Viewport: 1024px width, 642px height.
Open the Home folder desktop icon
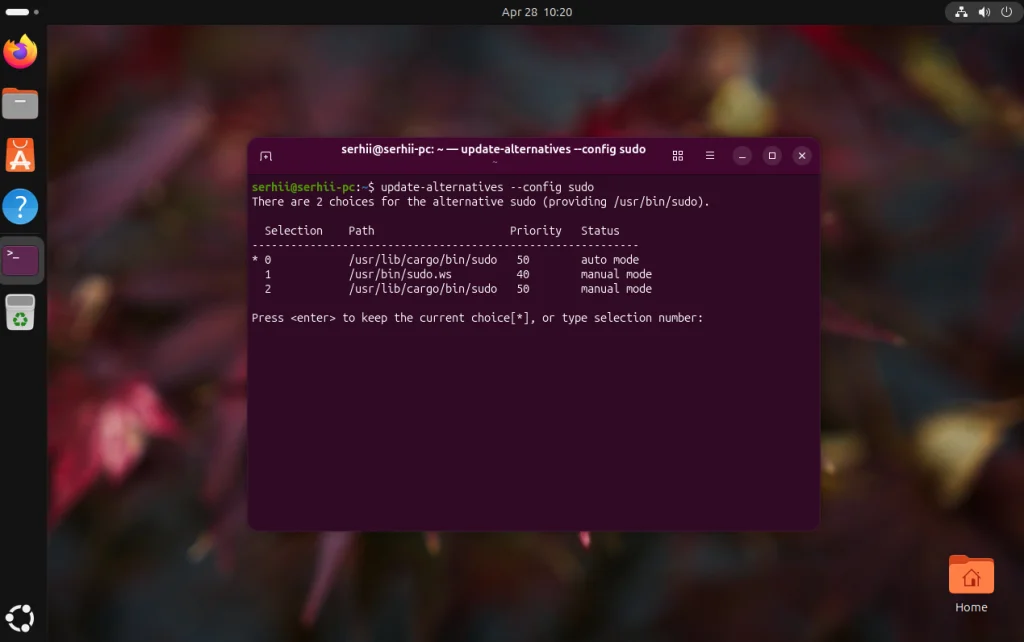coord(971,584)
